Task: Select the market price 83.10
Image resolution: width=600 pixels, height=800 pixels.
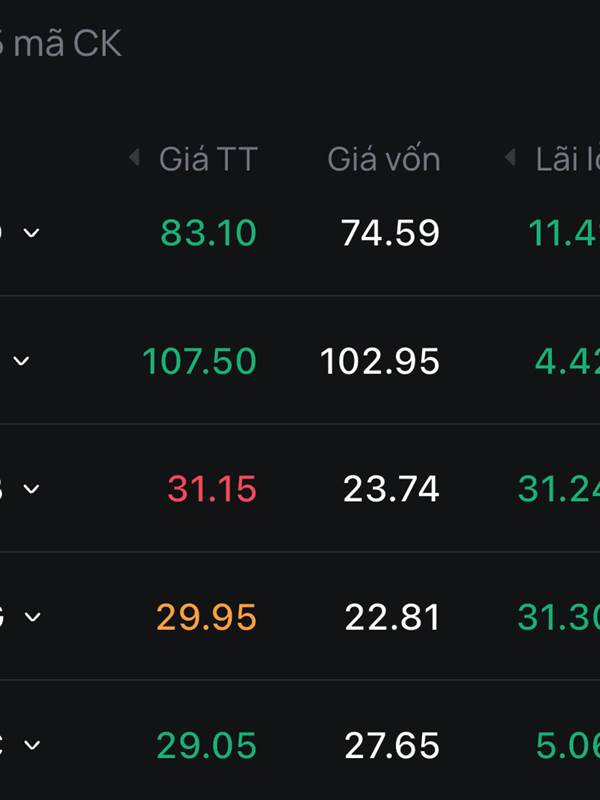Action: click(208, 233)
